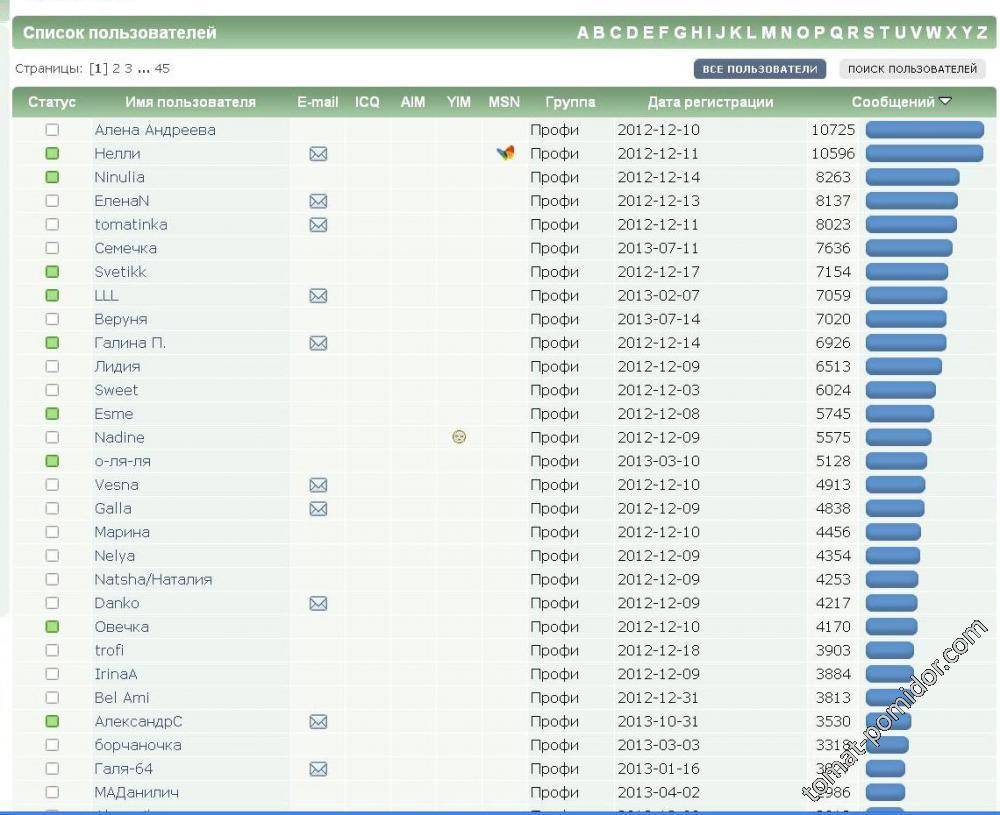Filter users by letter A

[x=583, y=33]
